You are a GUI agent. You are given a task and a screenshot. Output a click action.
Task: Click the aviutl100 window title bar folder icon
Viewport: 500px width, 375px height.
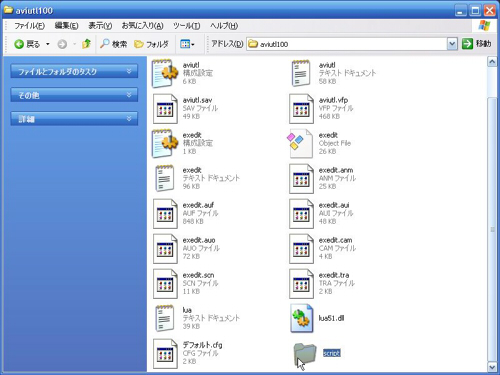[x=8, y=10]
